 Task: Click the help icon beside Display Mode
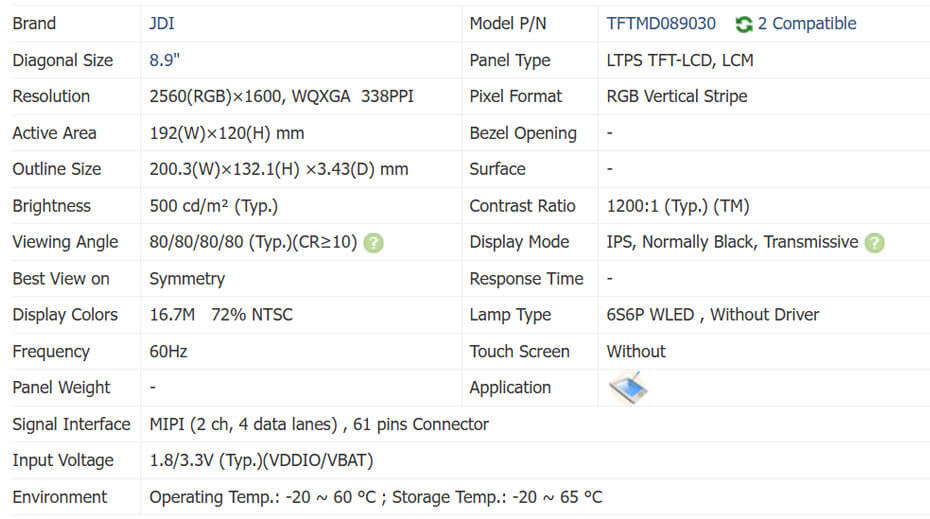click(x=874, y=242)
